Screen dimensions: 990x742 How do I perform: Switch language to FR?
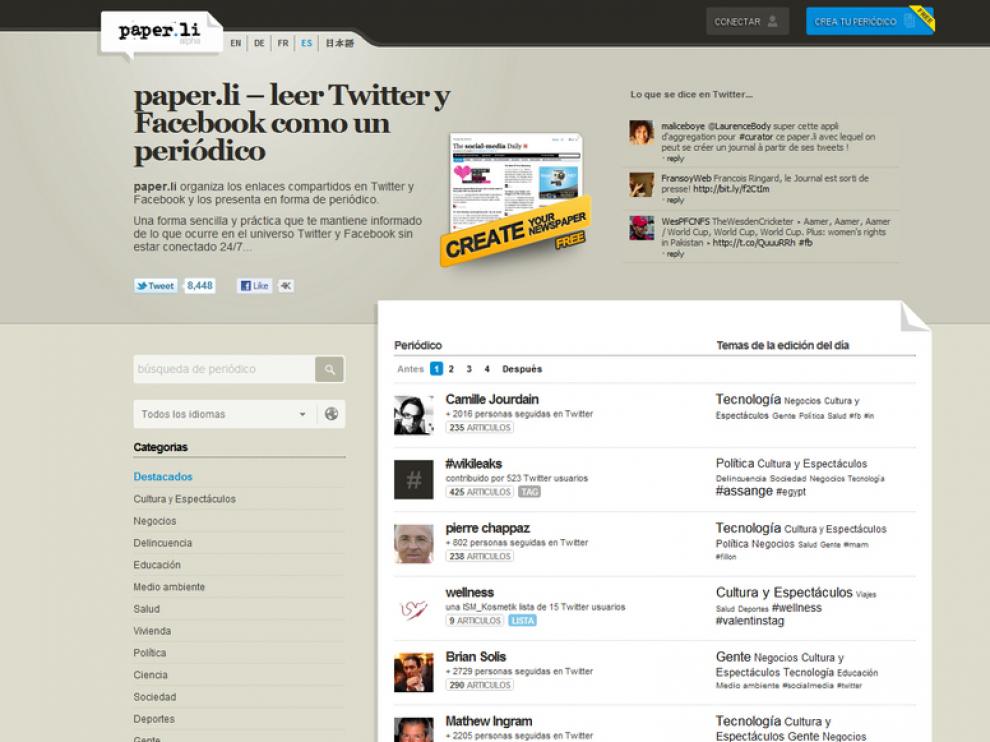(283, 44)
